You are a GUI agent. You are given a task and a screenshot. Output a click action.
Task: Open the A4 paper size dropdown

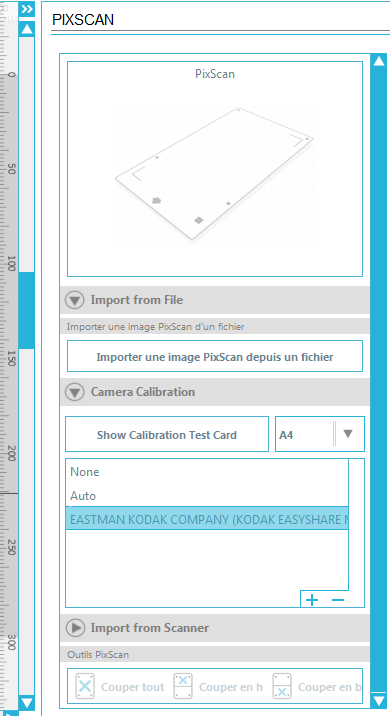[320, 434]
